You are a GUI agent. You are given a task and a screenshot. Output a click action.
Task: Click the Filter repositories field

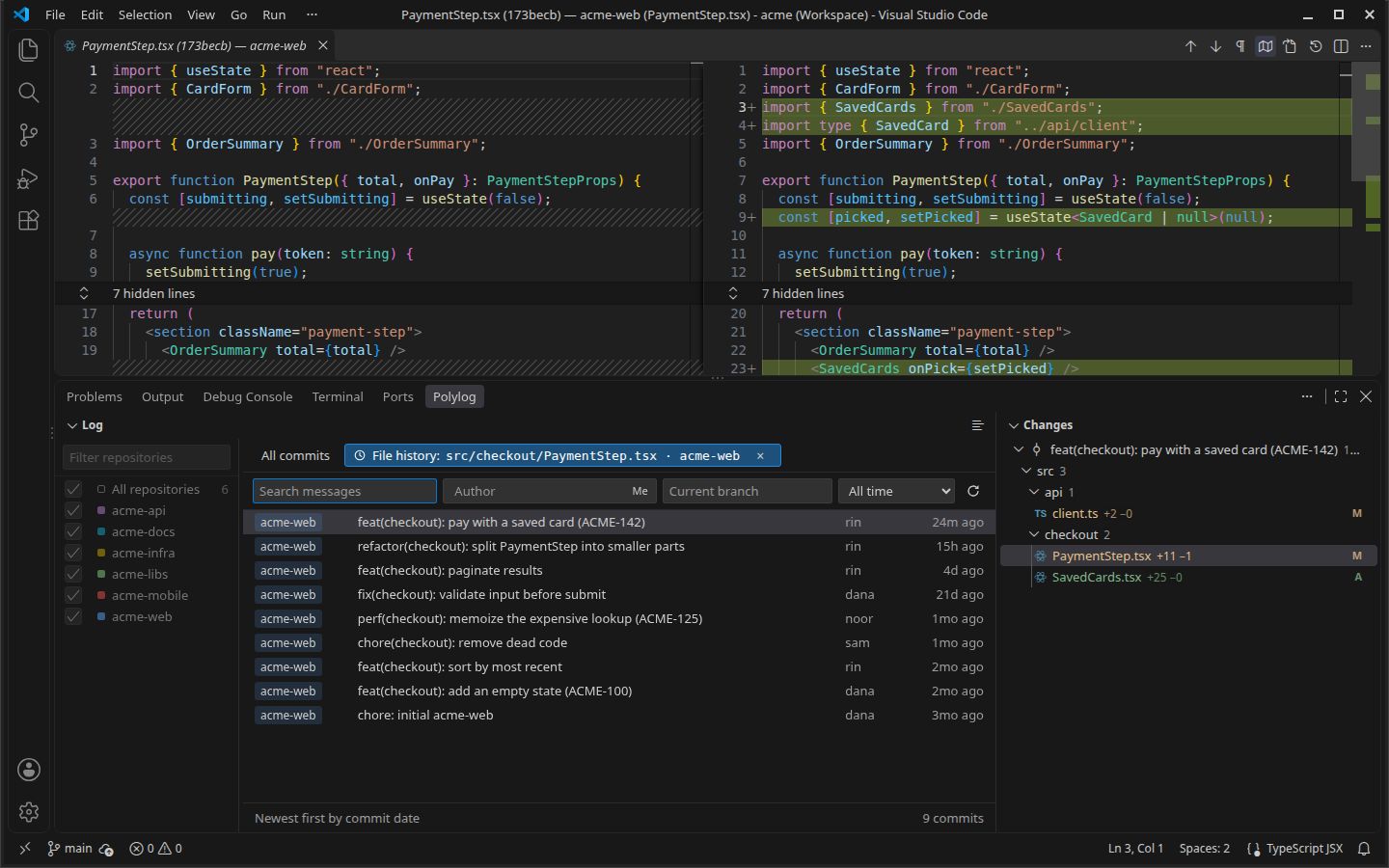[147, 457]
